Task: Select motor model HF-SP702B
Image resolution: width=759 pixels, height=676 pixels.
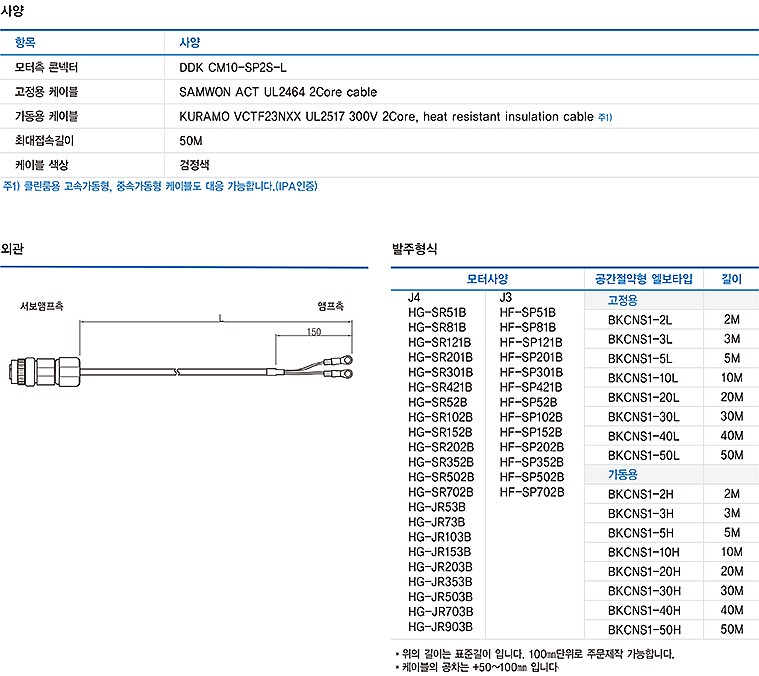Action: 532,492
